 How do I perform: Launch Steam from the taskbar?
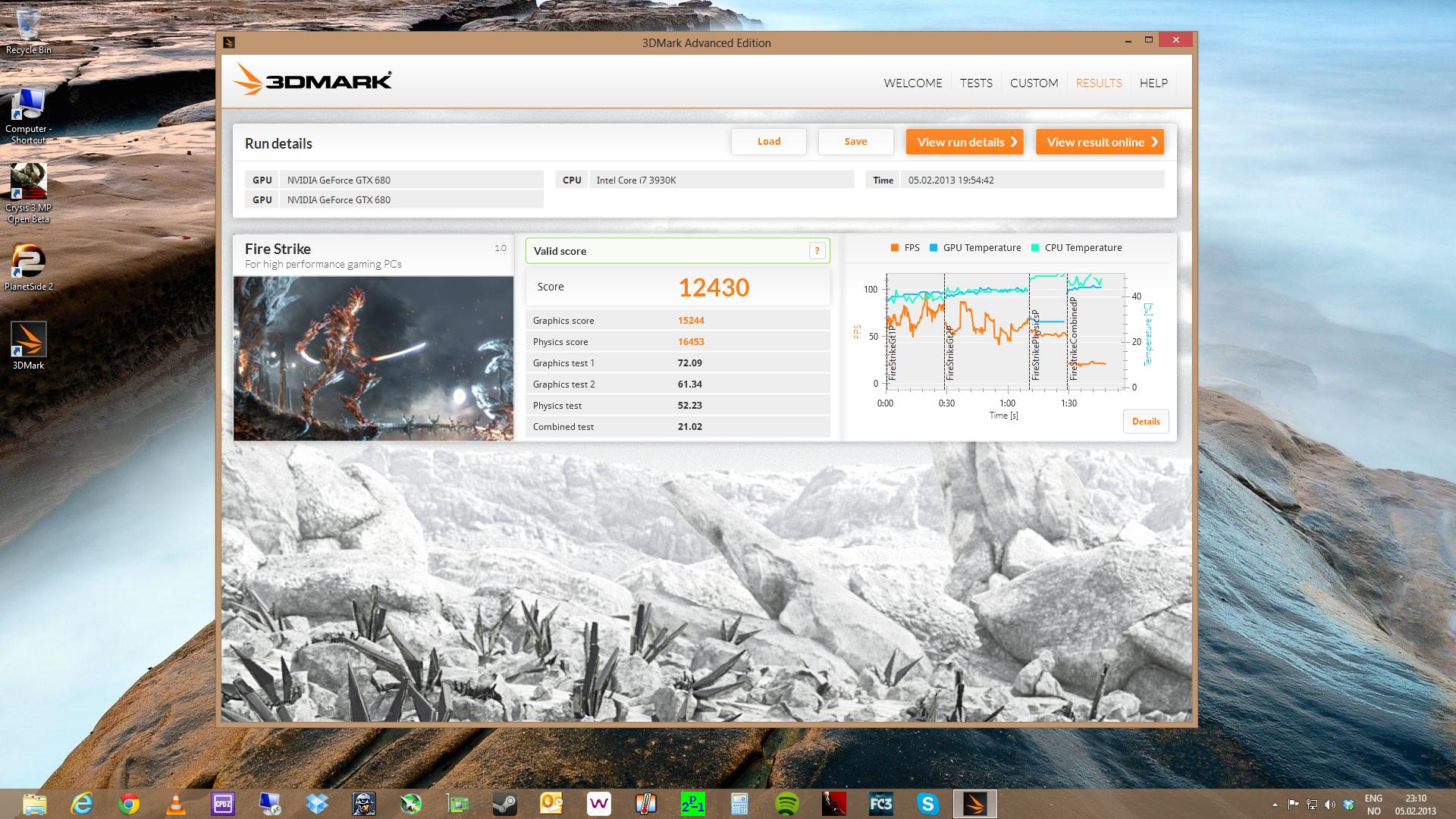[505, 804]
